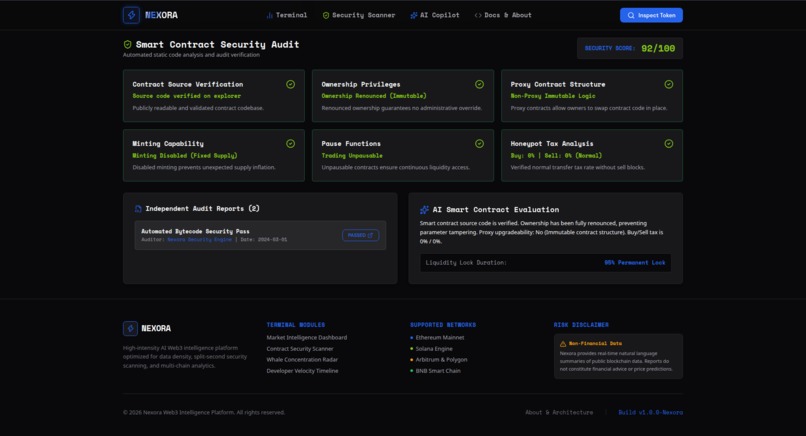The height and width of the screenshot is (436, 806).
Task: Click warning triangle icon in Non-Financial Data box
Action: [563, 343]
